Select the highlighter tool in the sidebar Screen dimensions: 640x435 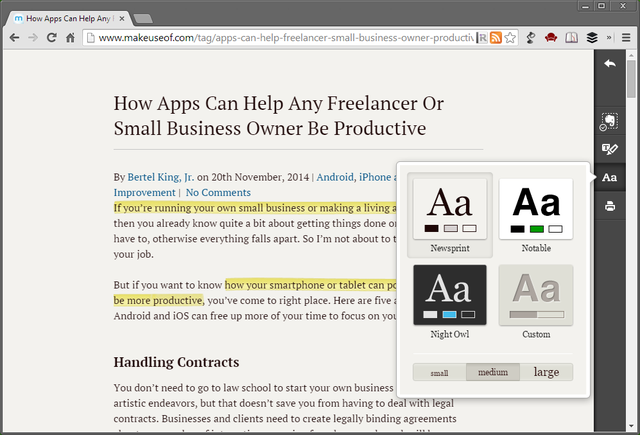609,150
